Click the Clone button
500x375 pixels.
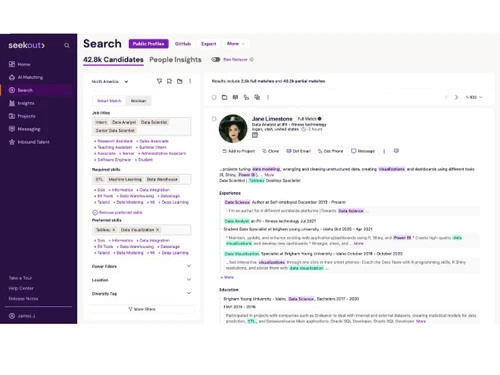271,151
